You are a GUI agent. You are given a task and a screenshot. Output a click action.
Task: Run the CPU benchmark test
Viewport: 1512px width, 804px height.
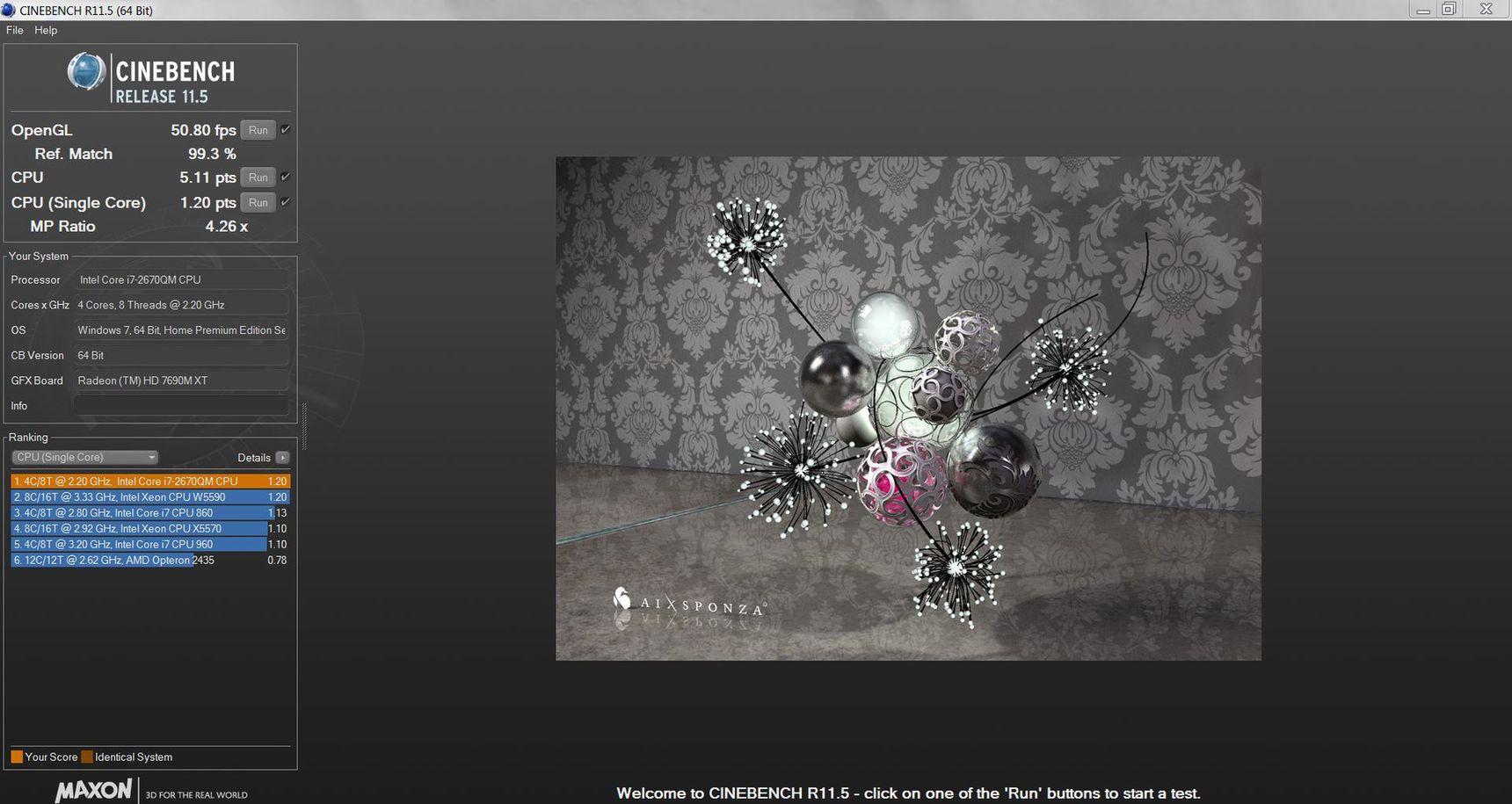(258, 177)
